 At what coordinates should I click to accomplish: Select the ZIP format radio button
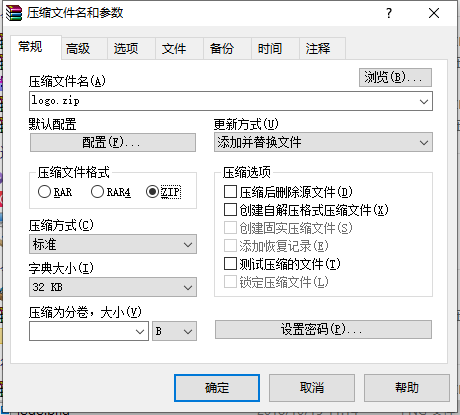point(152,192)
